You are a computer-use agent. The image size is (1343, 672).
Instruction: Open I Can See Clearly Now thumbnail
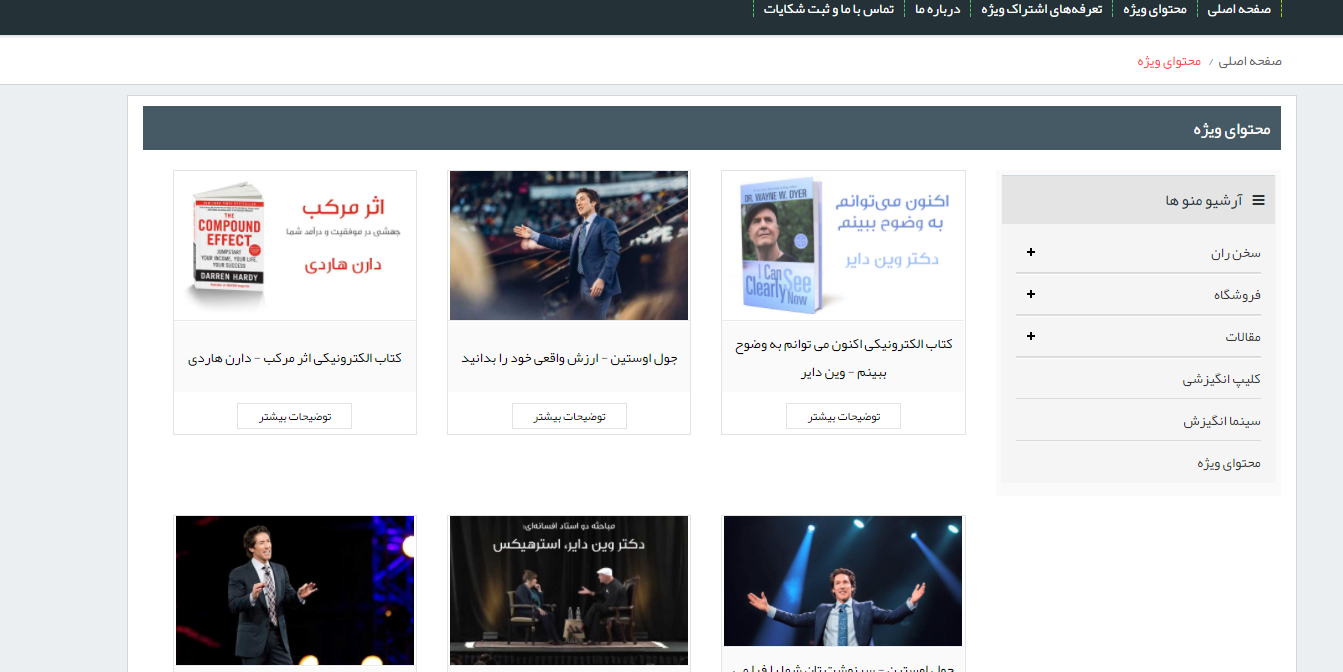[x=843, y=245]
